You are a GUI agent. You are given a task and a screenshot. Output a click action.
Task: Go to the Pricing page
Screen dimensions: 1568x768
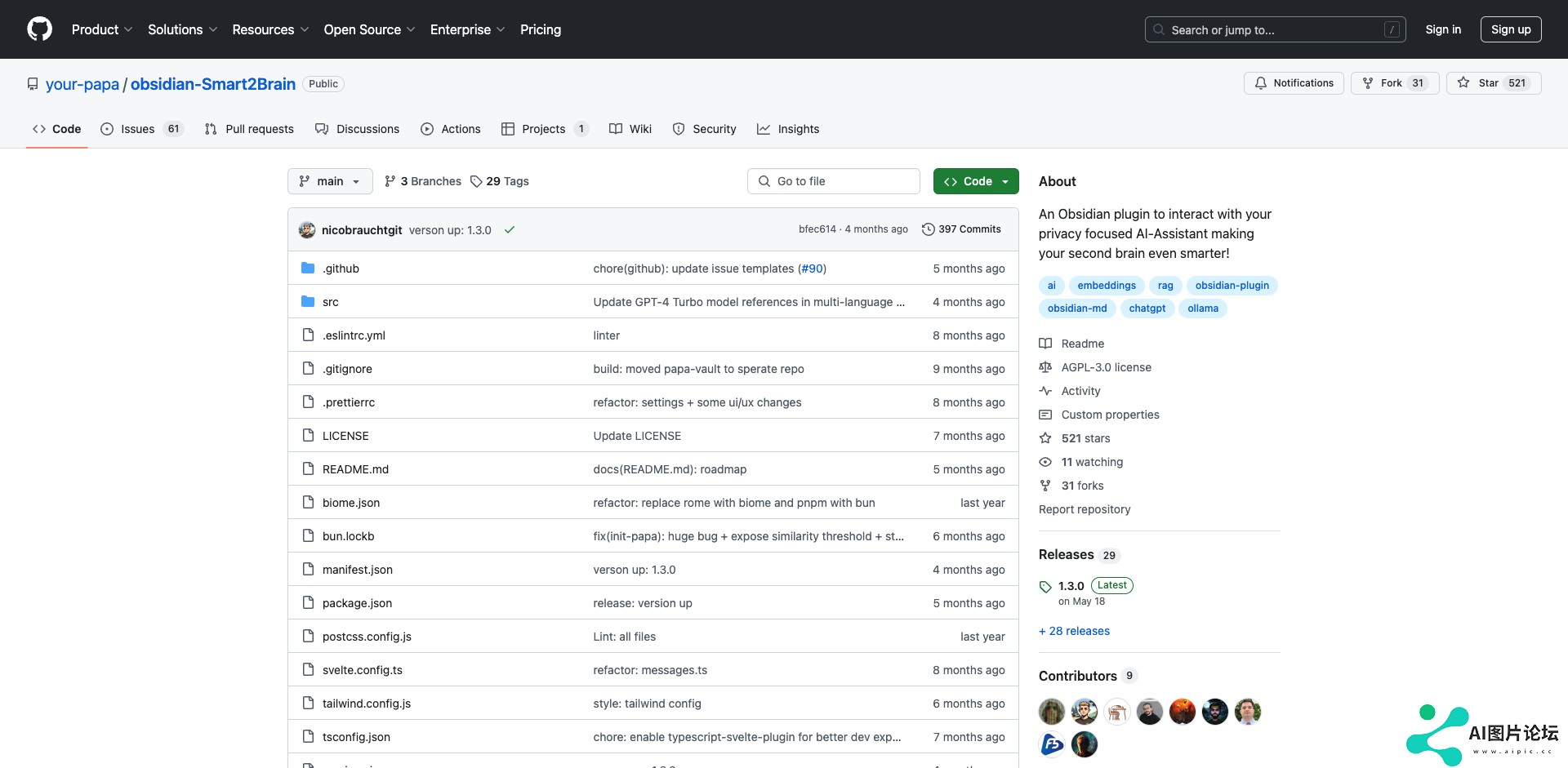point(541,29)
